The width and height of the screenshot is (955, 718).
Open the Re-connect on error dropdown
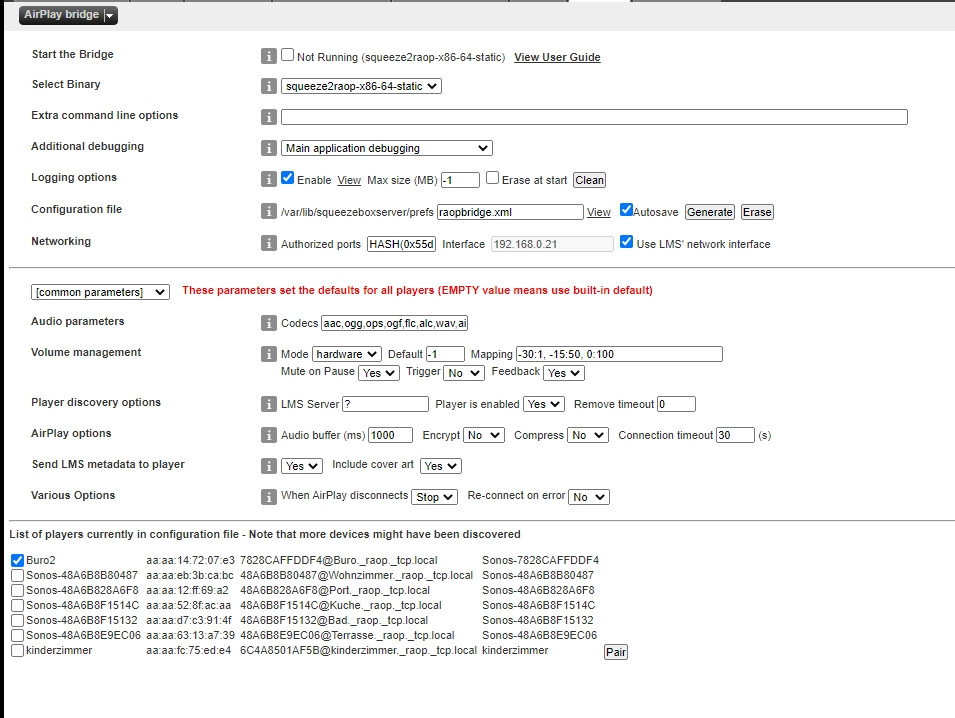point(589,497)
